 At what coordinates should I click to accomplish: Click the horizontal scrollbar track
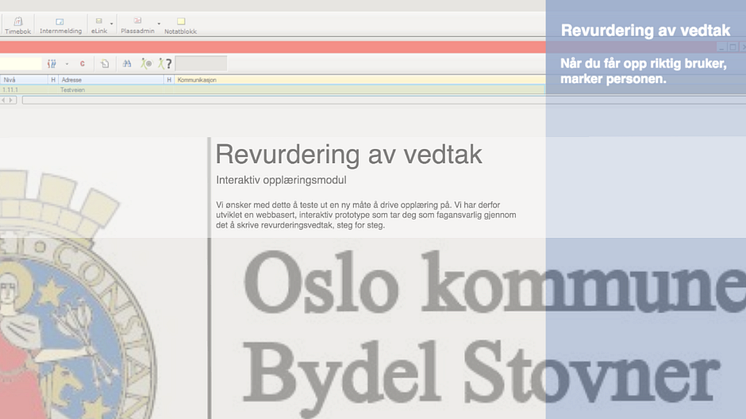pos(383,100)
